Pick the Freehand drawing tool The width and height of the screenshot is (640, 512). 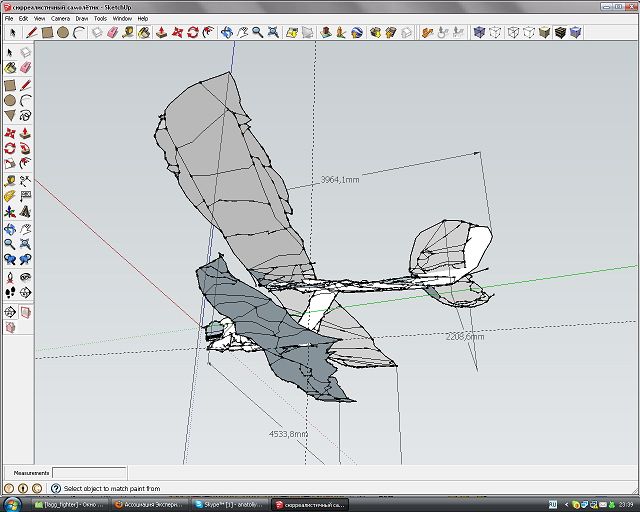(25, 116)
